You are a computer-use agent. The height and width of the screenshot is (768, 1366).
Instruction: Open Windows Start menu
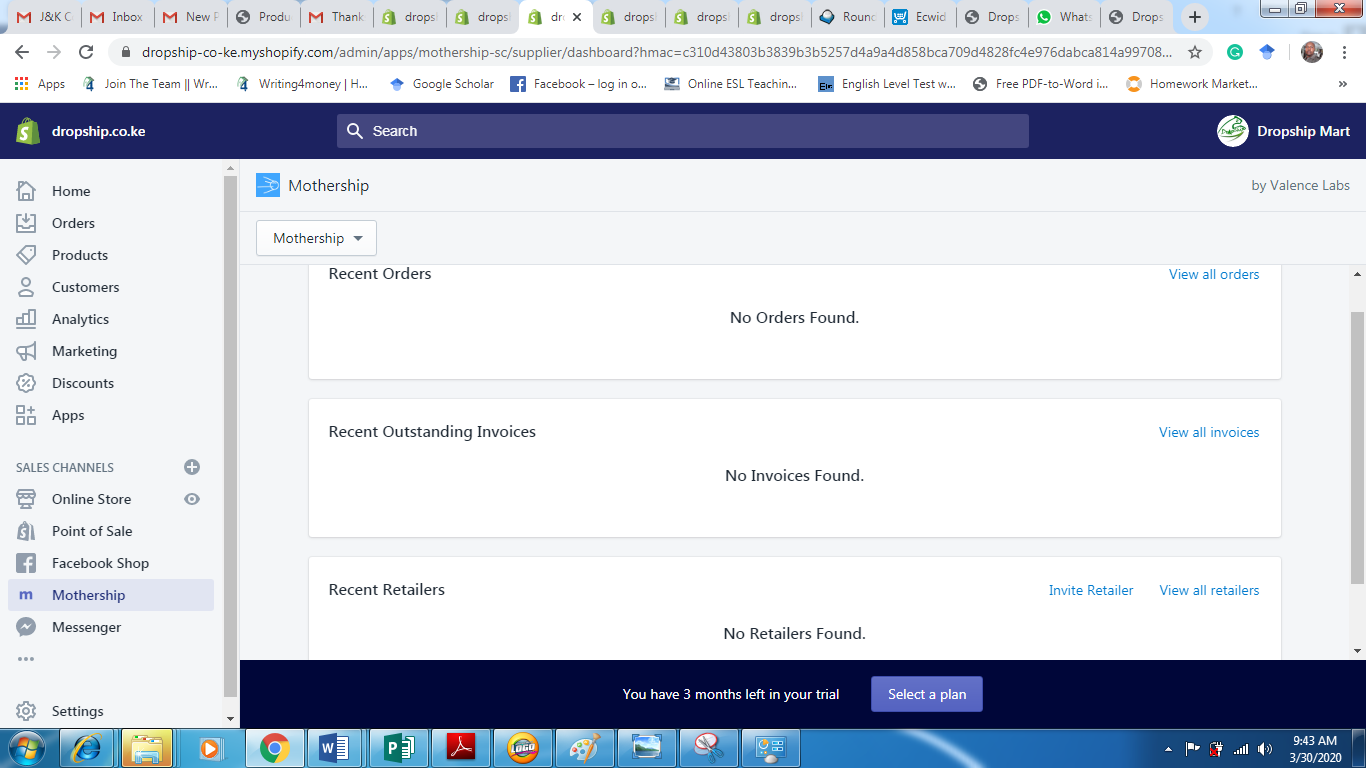26,748
